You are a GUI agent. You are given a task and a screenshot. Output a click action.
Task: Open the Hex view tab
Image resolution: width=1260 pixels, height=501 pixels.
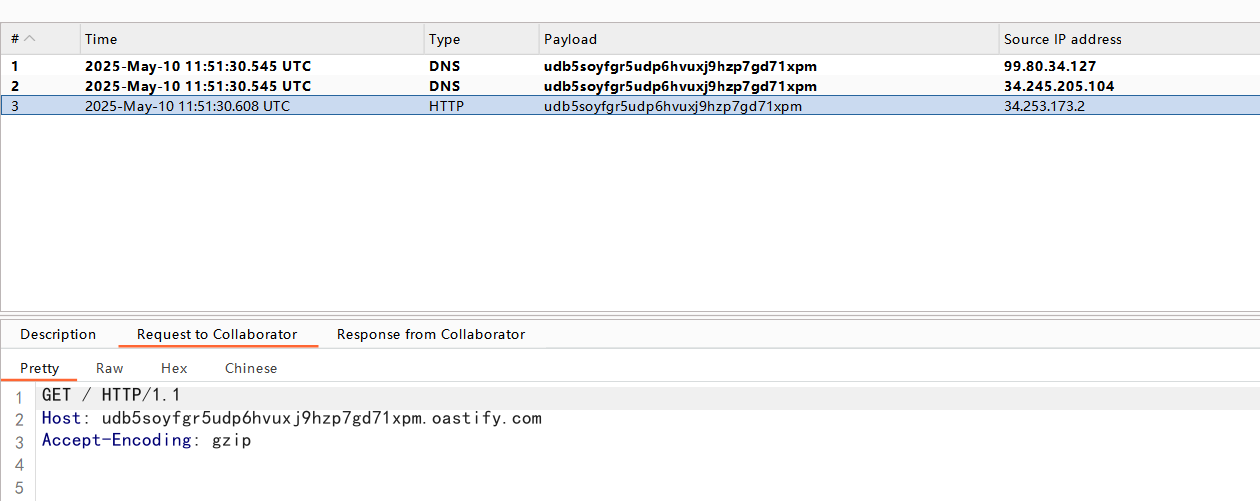coord(174,368)
